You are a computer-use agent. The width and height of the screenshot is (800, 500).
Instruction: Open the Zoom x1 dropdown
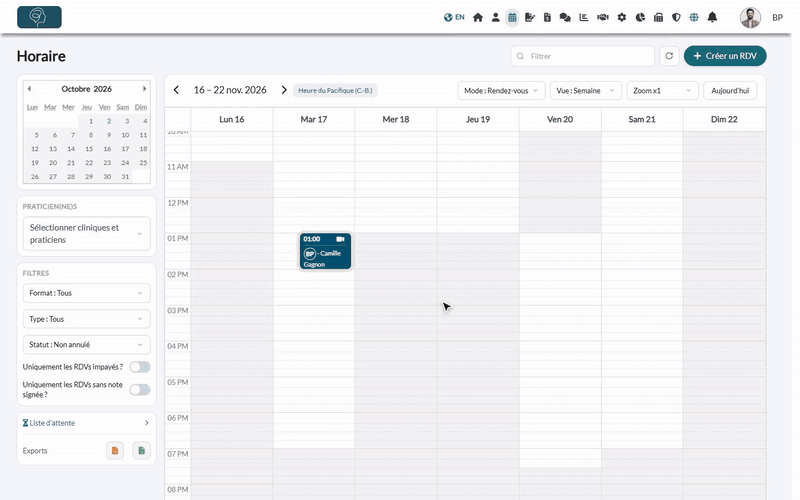(662, 91)
